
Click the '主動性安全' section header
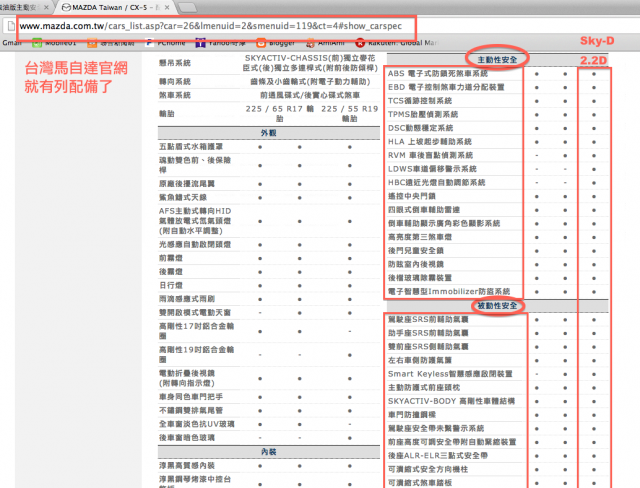pos(497,60)
